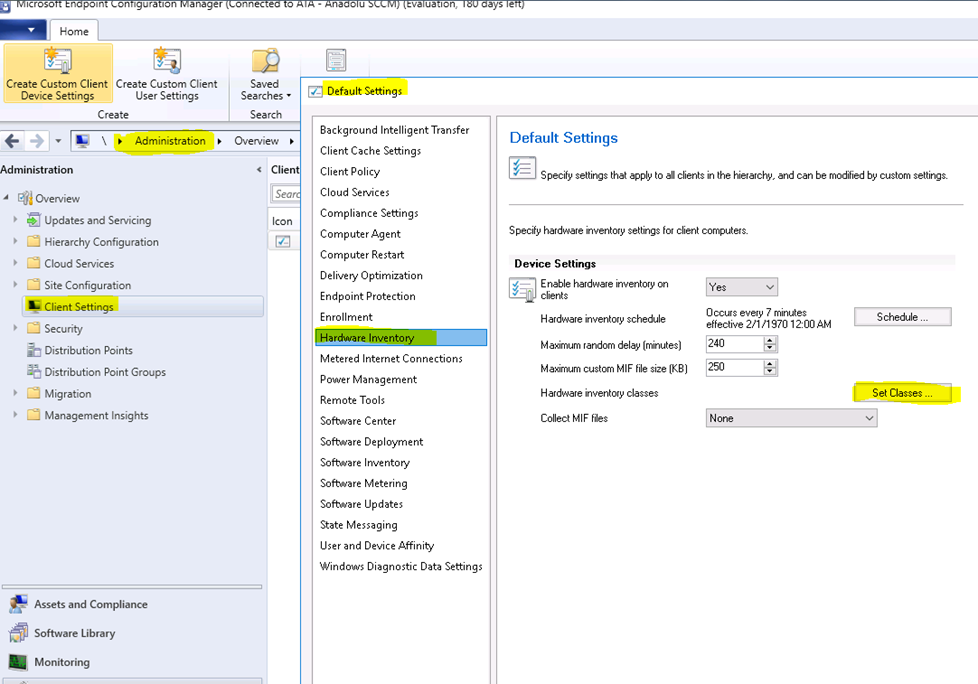Click the Client Settings monitor icon
Viewport: 978px width, 684px height.
pyautogui.click(x=34, y=306)
